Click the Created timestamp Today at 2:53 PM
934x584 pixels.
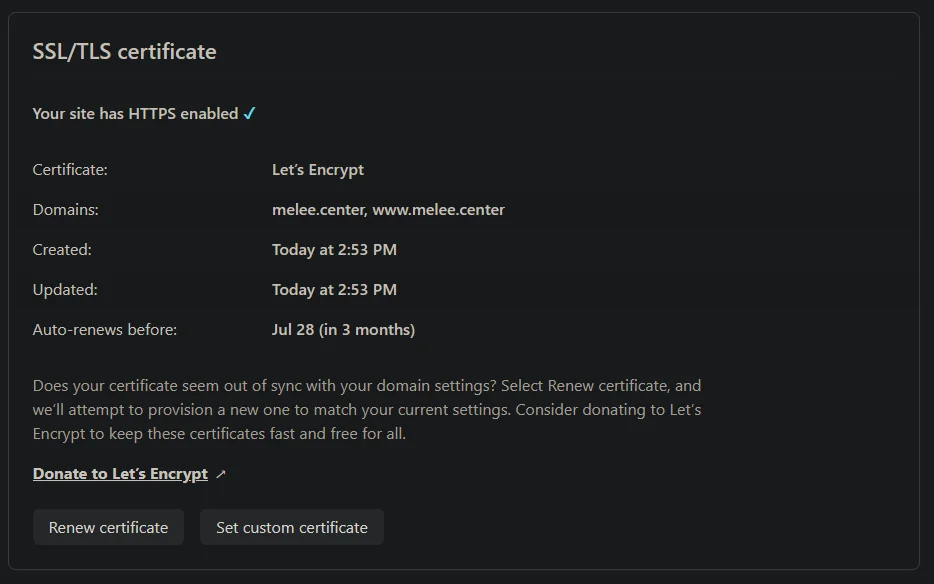tap(334, 249)
